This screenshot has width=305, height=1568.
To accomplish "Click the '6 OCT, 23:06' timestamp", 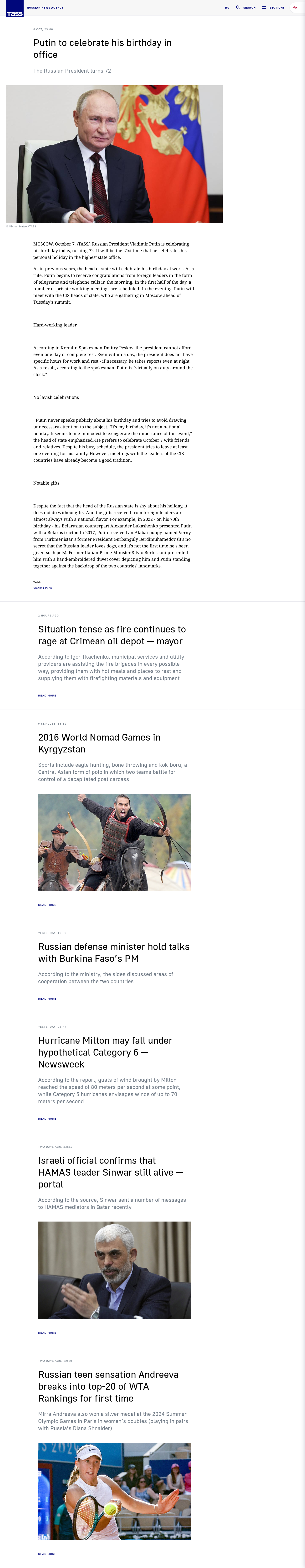I will [43, 29].
